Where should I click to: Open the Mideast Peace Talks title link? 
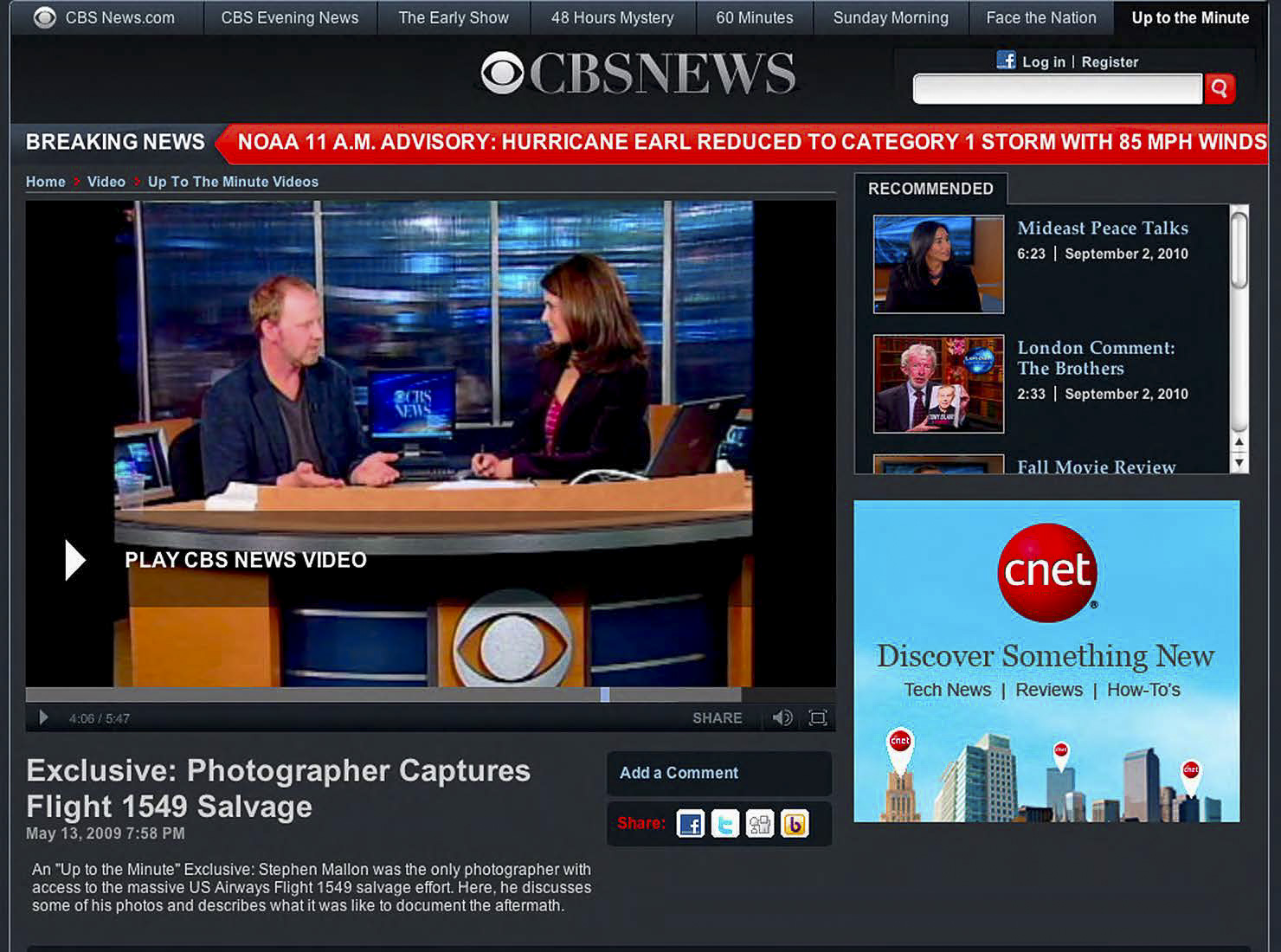pyautogui.click(x=1103, y=228)
